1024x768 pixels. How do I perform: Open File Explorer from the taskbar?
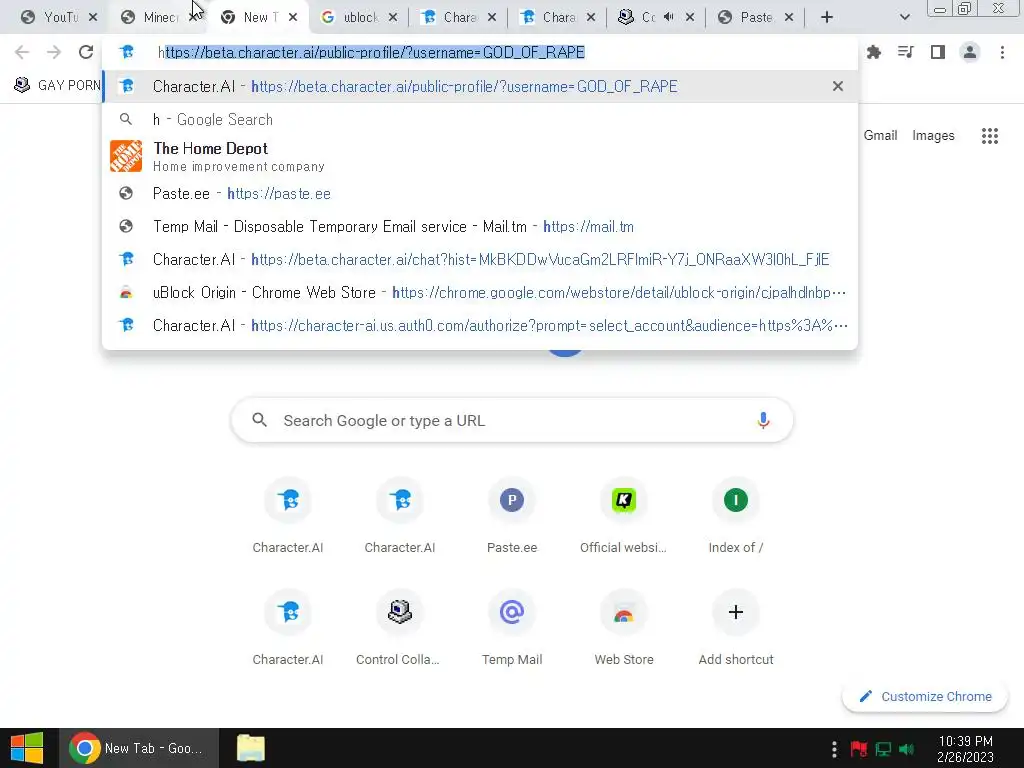click(x=251, y=748)
